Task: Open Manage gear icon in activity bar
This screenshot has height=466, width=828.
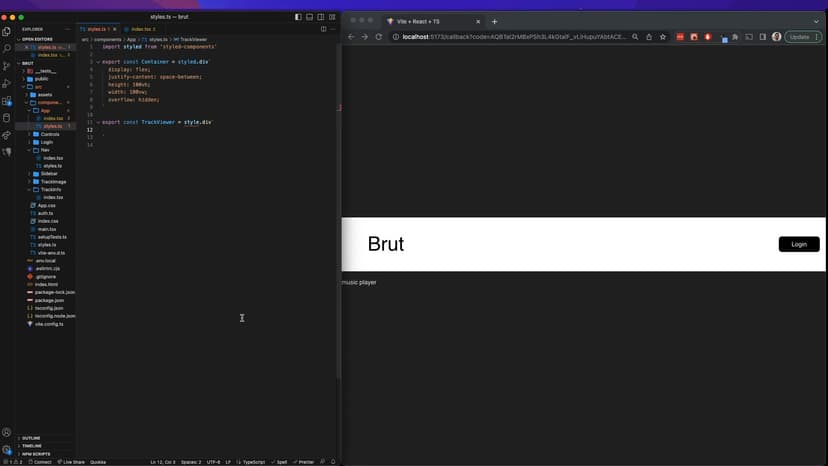Action: 7,449
